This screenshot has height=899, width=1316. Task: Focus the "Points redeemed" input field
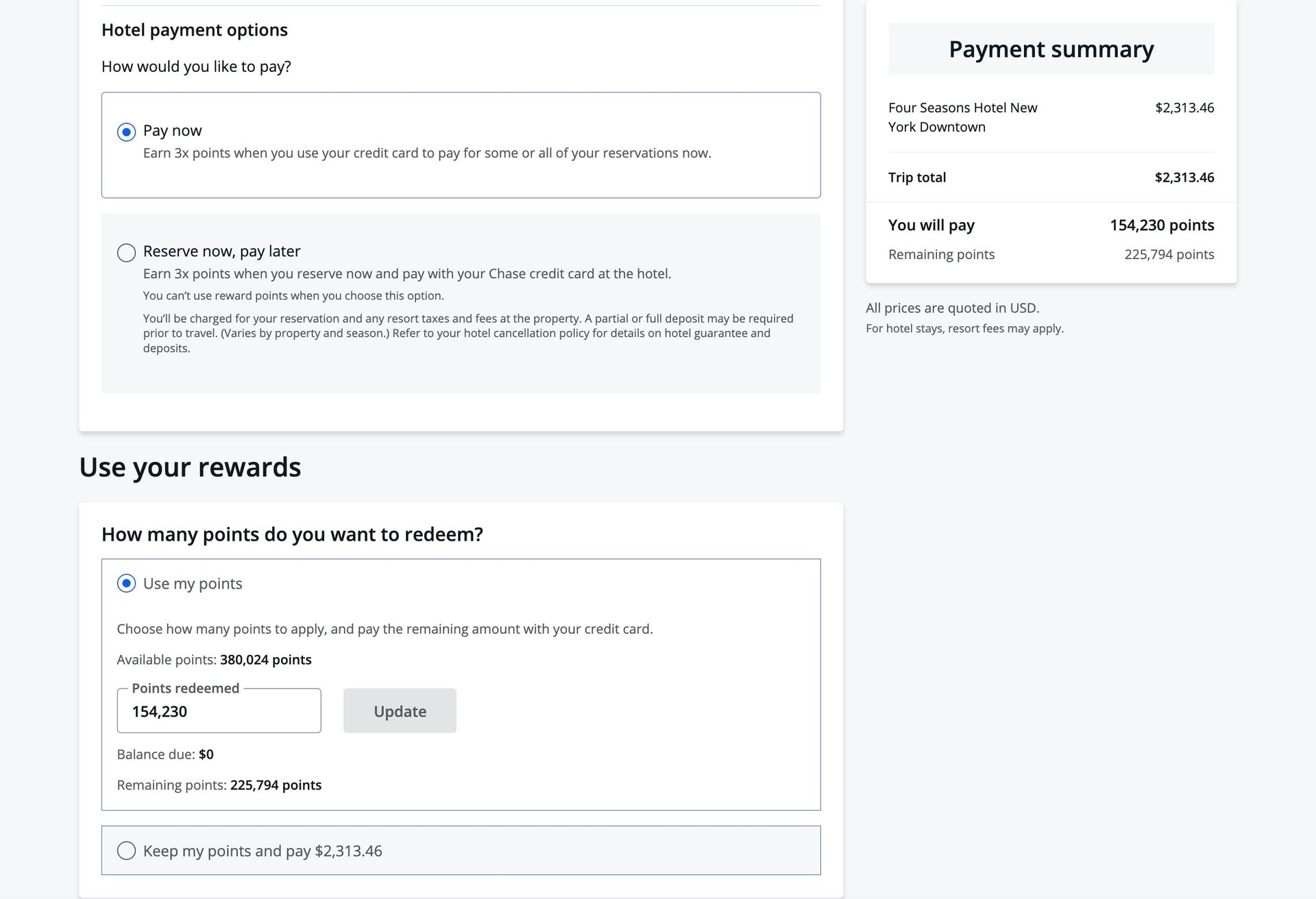[219, 711]
